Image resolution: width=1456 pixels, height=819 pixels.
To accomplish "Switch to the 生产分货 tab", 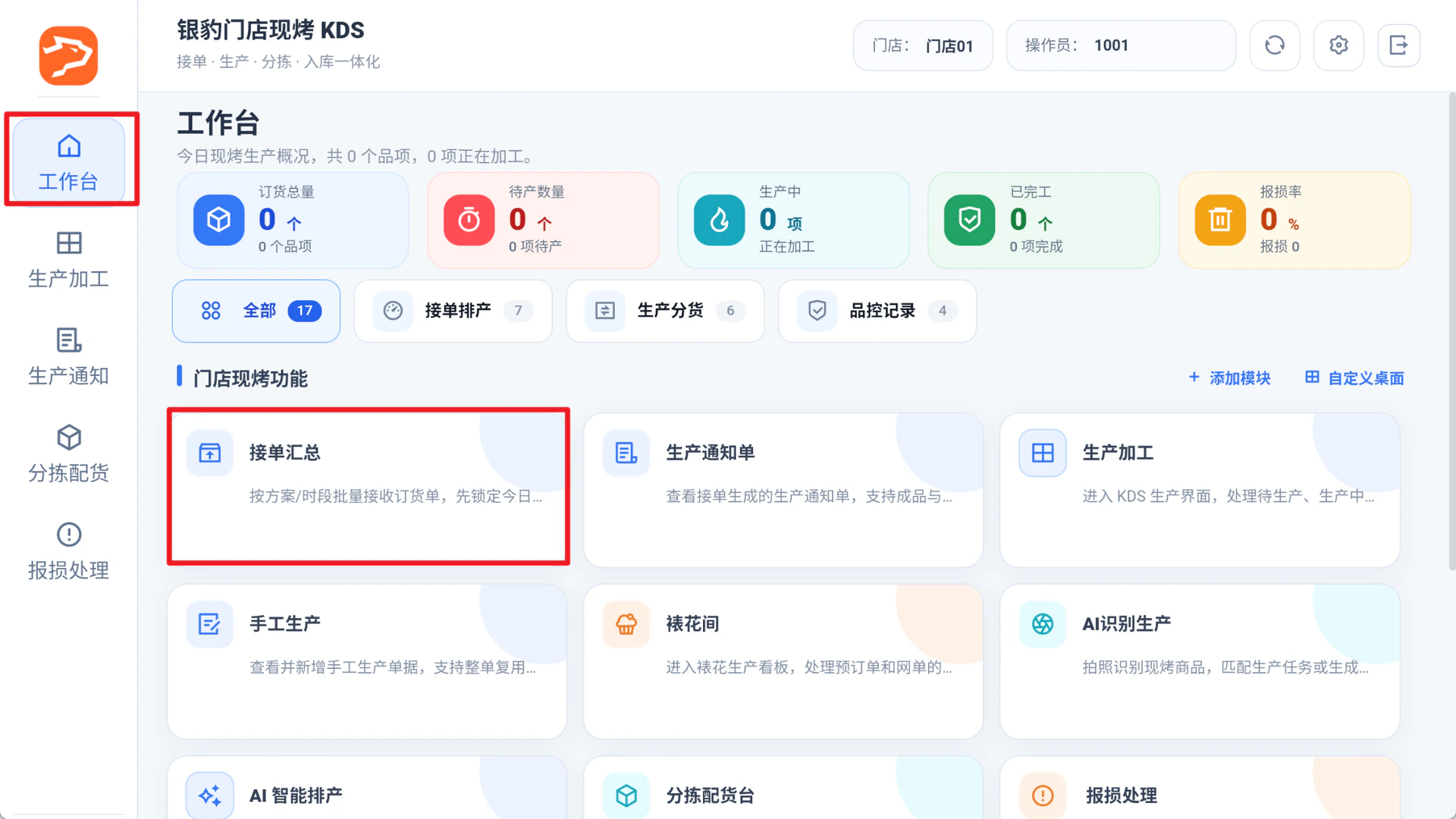I will click(x=665, y=311).
